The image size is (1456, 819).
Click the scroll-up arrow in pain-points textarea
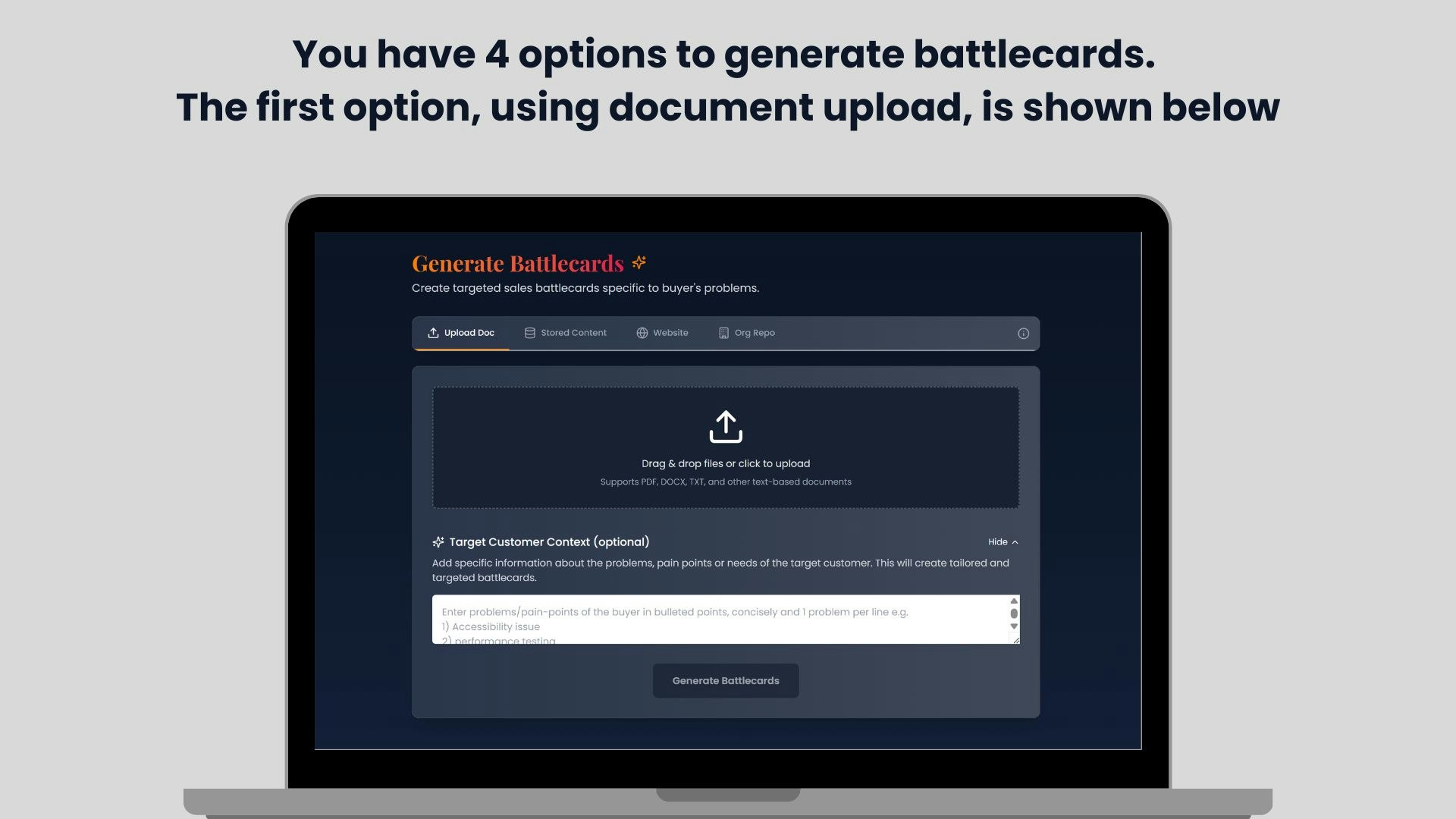click(x=1014, y=601)
